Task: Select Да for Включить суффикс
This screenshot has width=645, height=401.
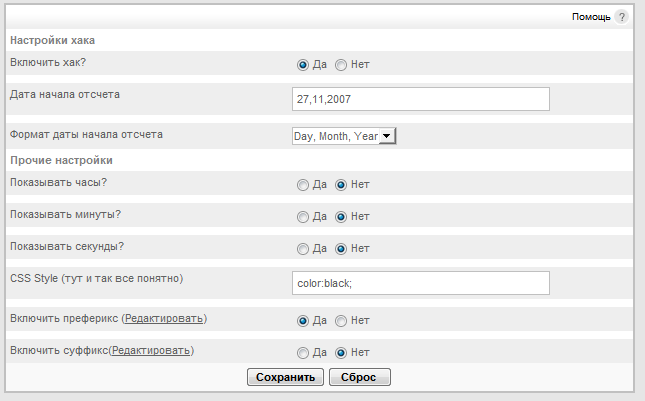Action: [303, 353]
